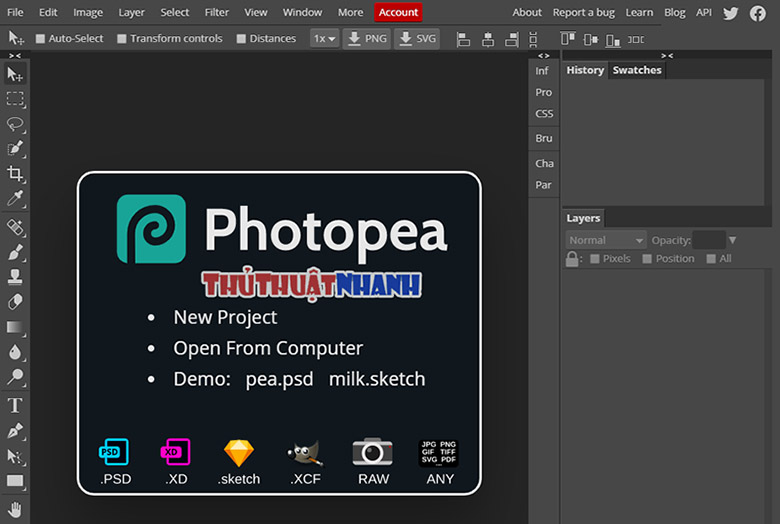Click New Project on the welcome screen
780x524 pixels.
click(225, 317)
